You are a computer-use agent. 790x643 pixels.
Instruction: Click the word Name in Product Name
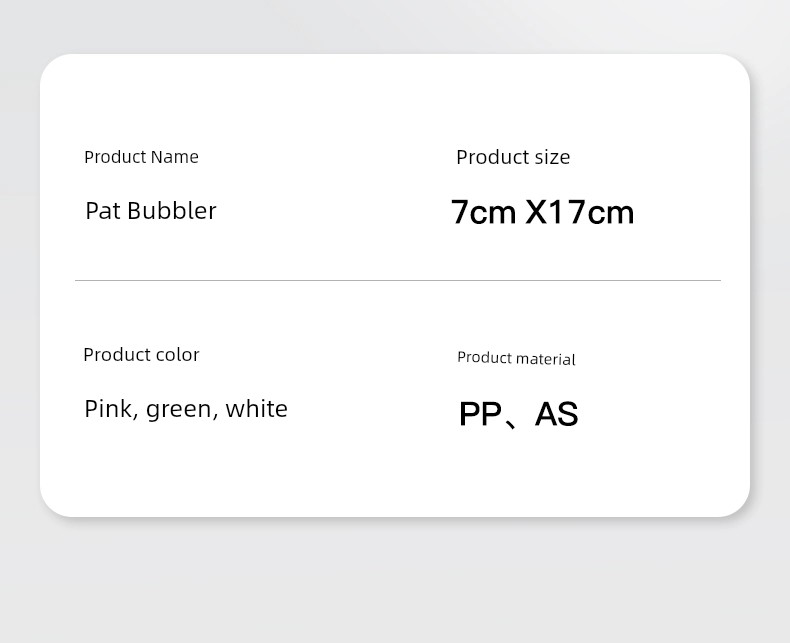click(x=174, y=157)
